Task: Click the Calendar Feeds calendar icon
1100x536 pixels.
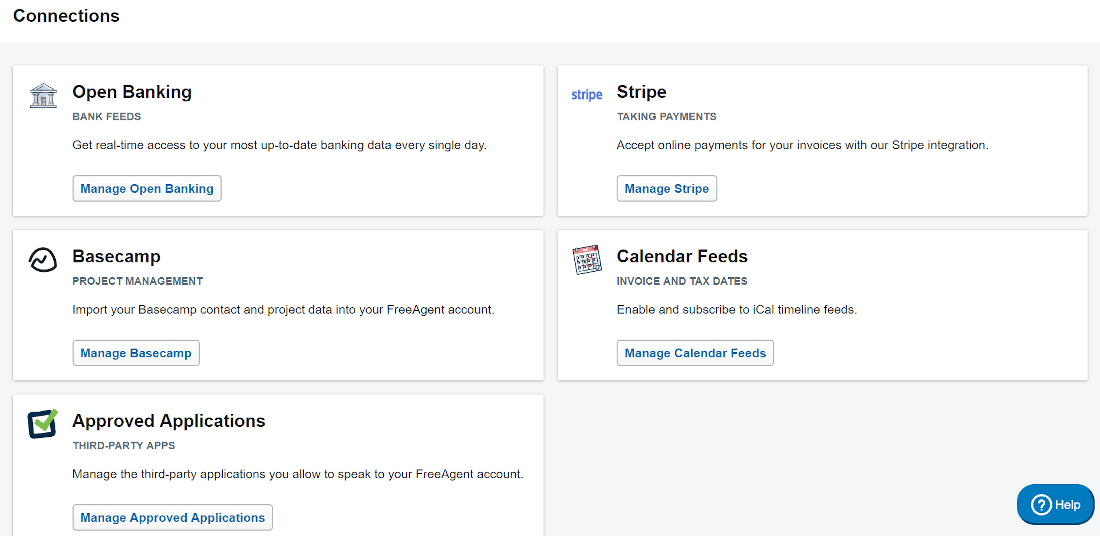Action: click(x=587, y=260)
